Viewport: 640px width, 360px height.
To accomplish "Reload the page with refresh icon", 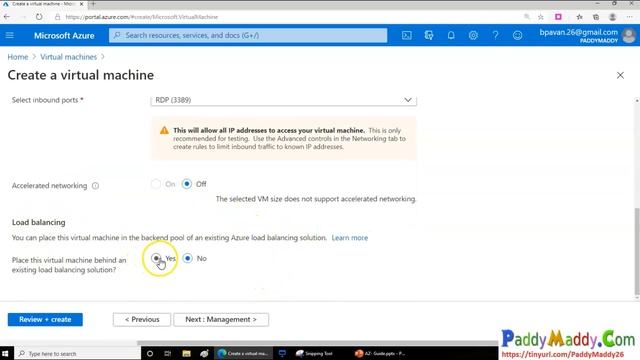I will click(x=39, y=17).
